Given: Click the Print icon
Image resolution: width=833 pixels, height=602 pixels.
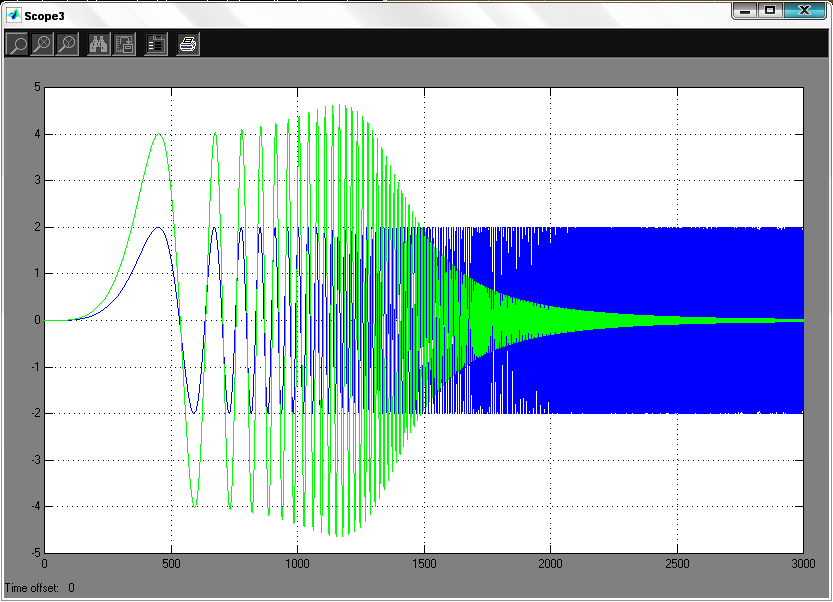Looking at the screenshot, I should (x=188, y=45).
